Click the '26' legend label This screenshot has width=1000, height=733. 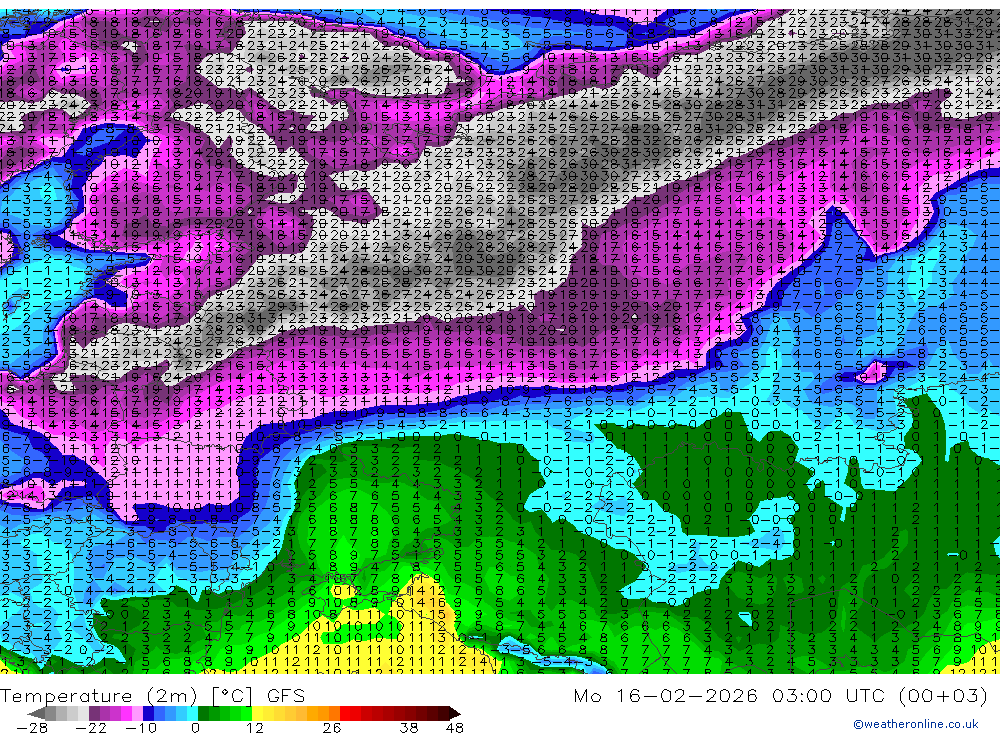coord(332,728)
